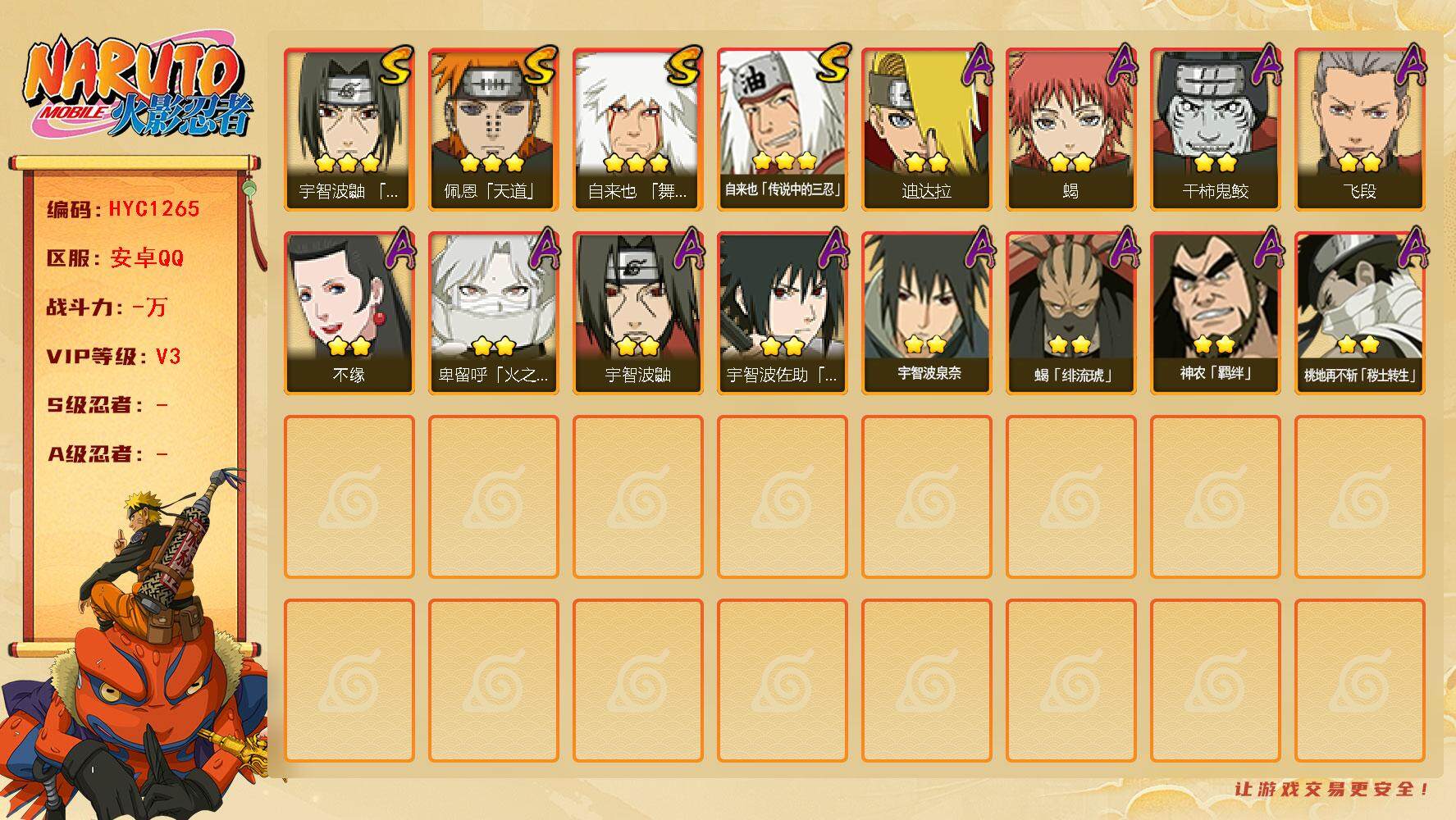Choose the 桃地再不斩「秽土转生」 card
Image resolution: width=1456 pixels, height=820 pixels.
coord(1359,313)
